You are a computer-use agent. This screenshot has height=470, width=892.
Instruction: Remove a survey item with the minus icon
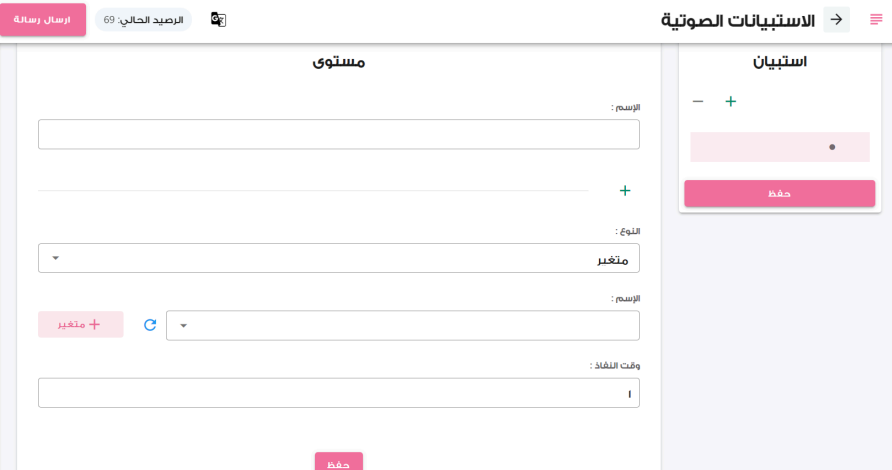tap(698, 101)
